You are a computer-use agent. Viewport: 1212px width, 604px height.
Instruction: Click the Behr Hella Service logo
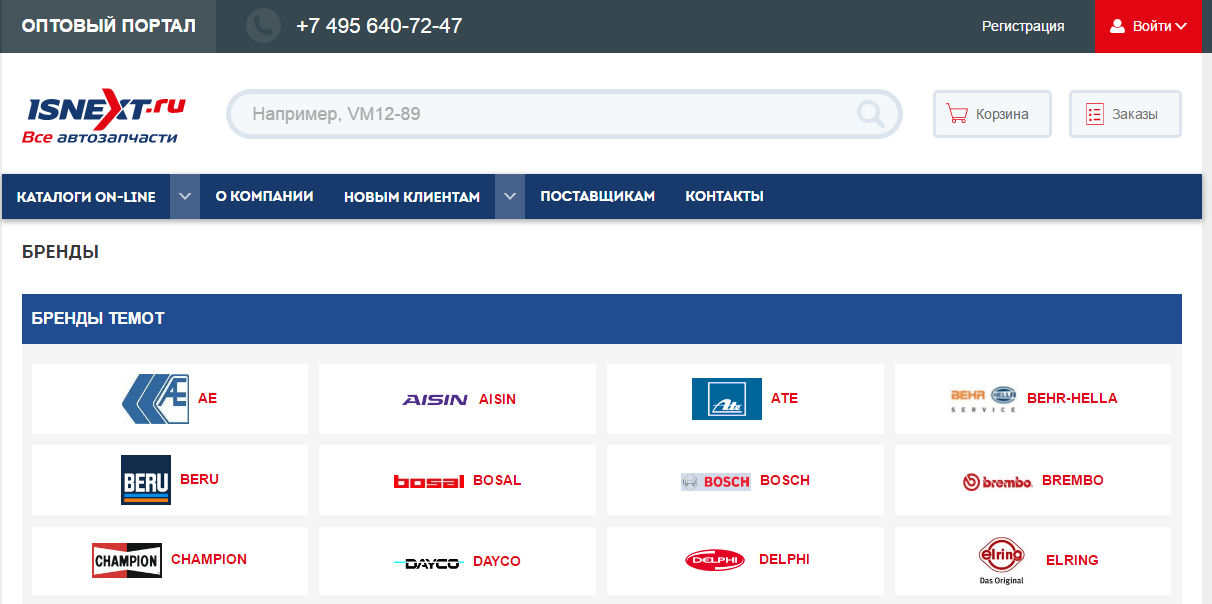click(x=983, y=399)
